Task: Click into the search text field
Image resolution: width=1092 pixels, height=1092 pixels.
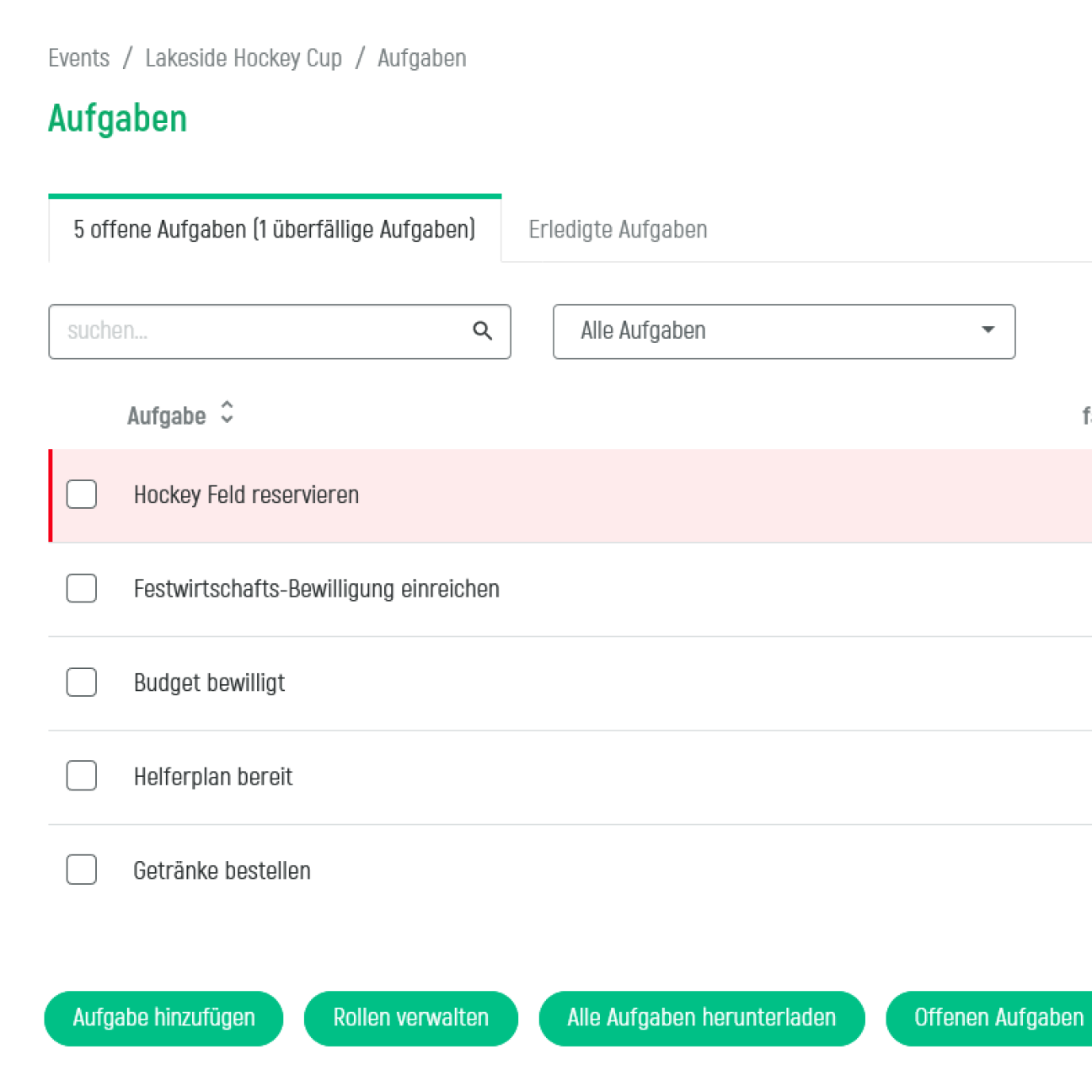Action: [253, 331]
